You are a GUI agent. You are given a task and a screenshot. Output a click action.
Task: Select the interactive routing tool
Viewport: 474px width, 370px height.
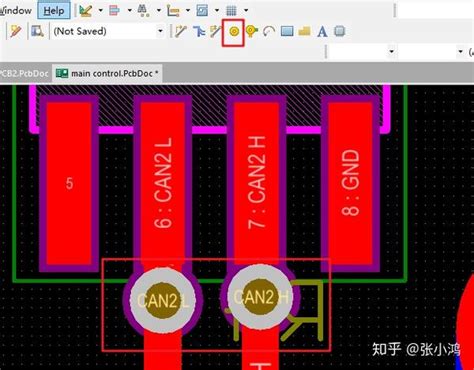click(180, 31)
